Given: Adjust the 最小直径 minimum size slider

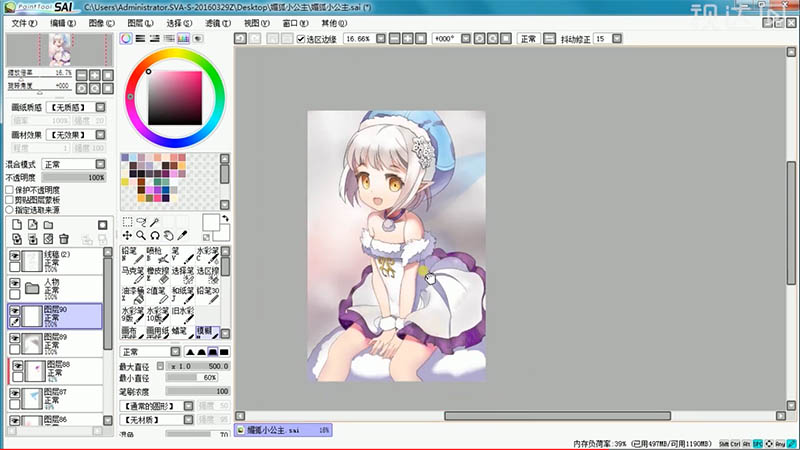Looking at the screenshot, I should click(x=192, y=378).
